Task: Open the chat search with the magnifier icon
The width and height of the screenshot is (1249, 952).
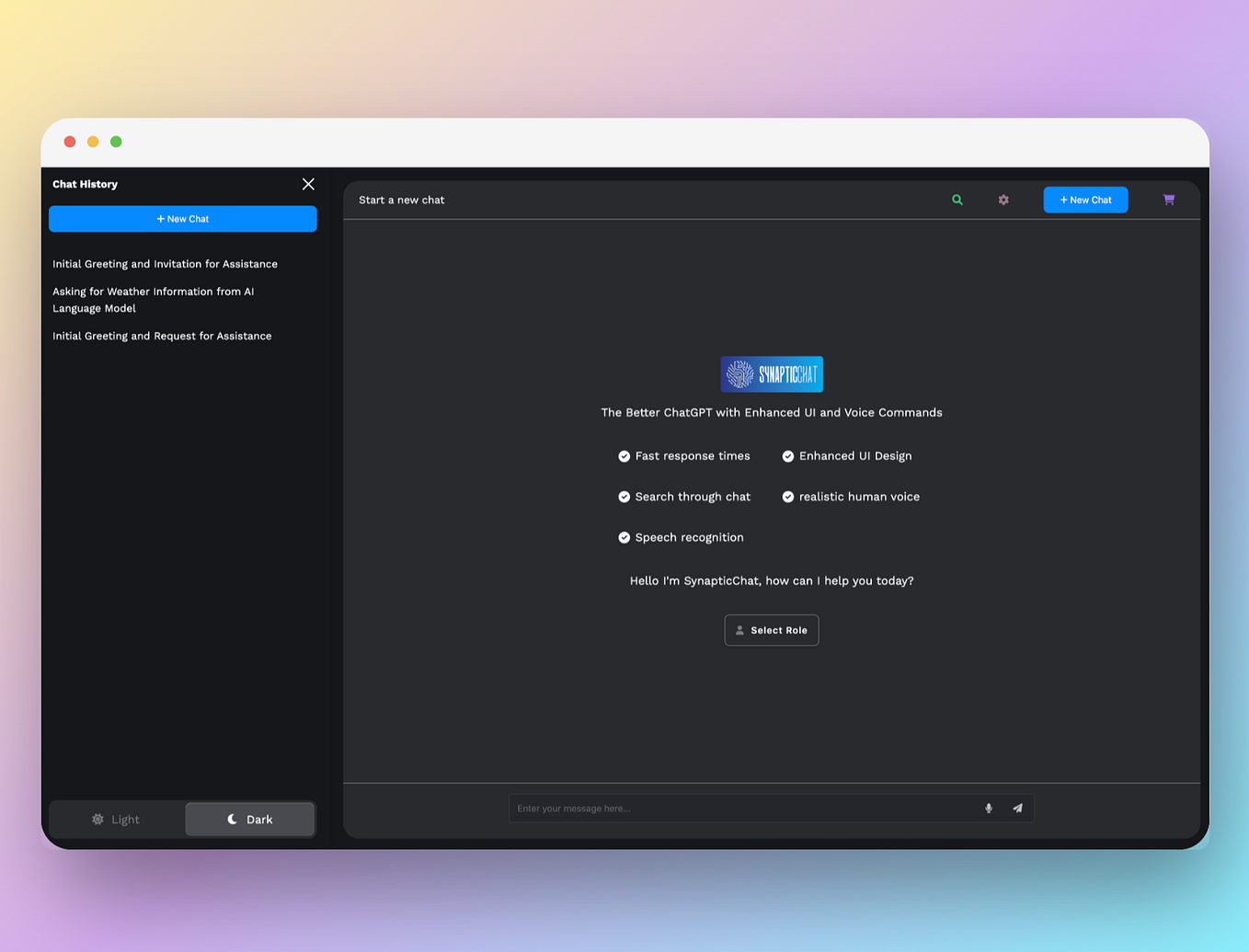Action: click(957, 200)
